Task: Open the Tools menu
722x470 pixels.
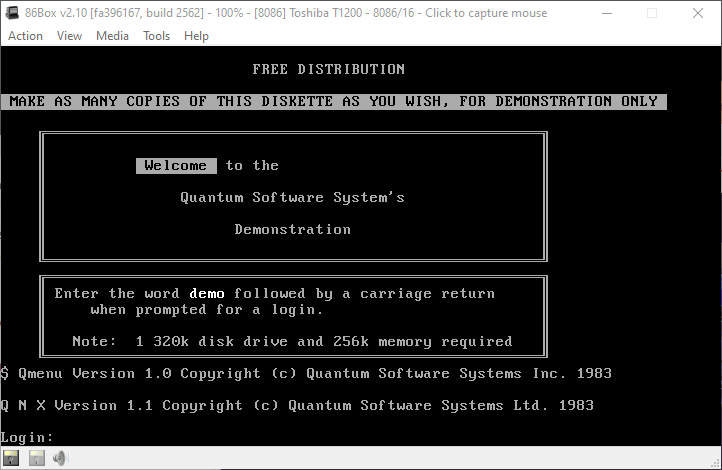Action: pyautogui.click(x=156, y=36)
